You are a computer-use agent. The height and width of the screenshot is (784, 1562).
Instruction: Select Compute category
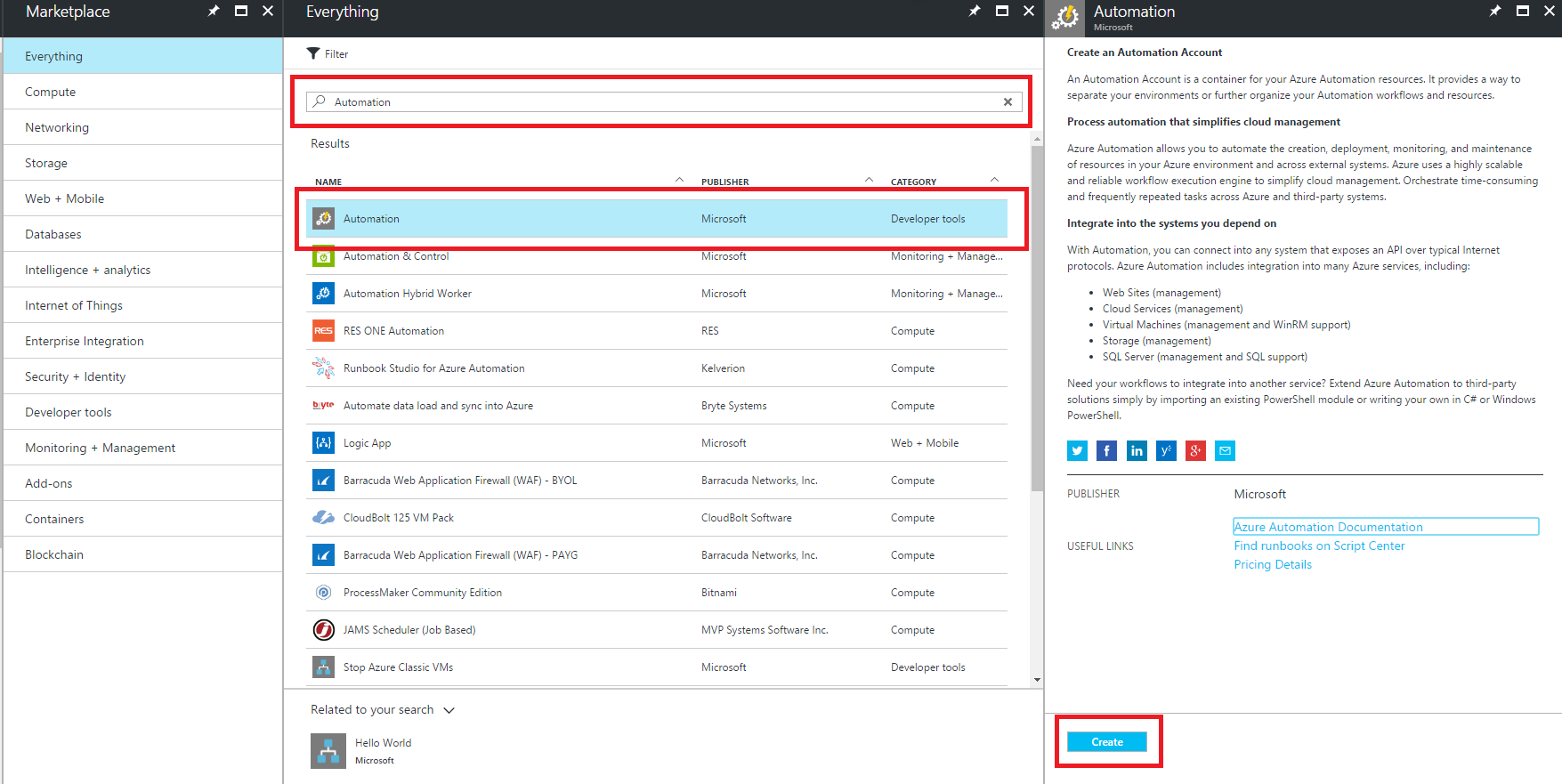click(x=143, y=92)
